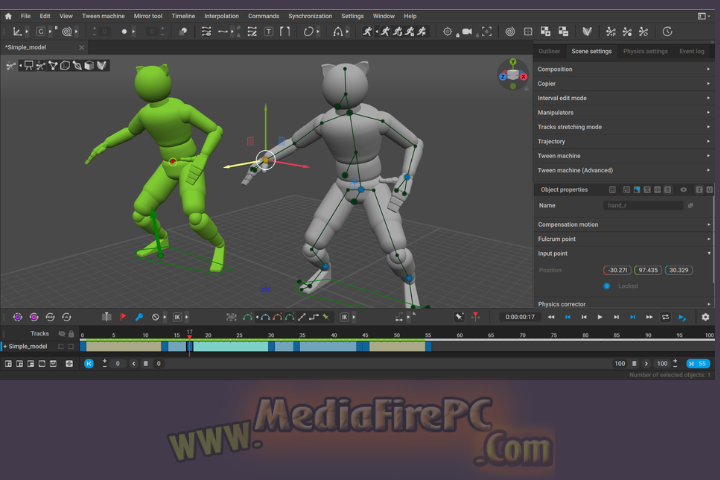Image resolution: width=720 pixels, height=480 pixels.
Task: Click the feather icon in the top toolbar
Action: [x=587, y=32]
